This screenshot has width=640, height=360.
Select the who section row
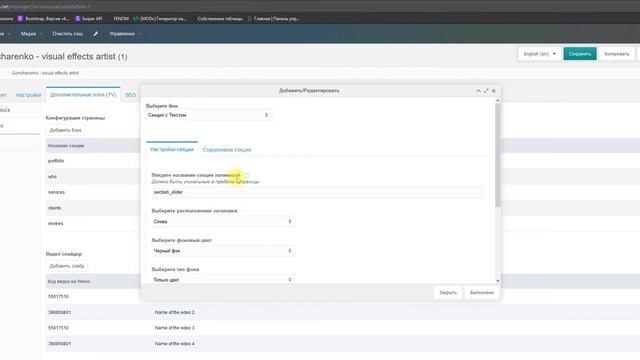click(x=93, y=177)
